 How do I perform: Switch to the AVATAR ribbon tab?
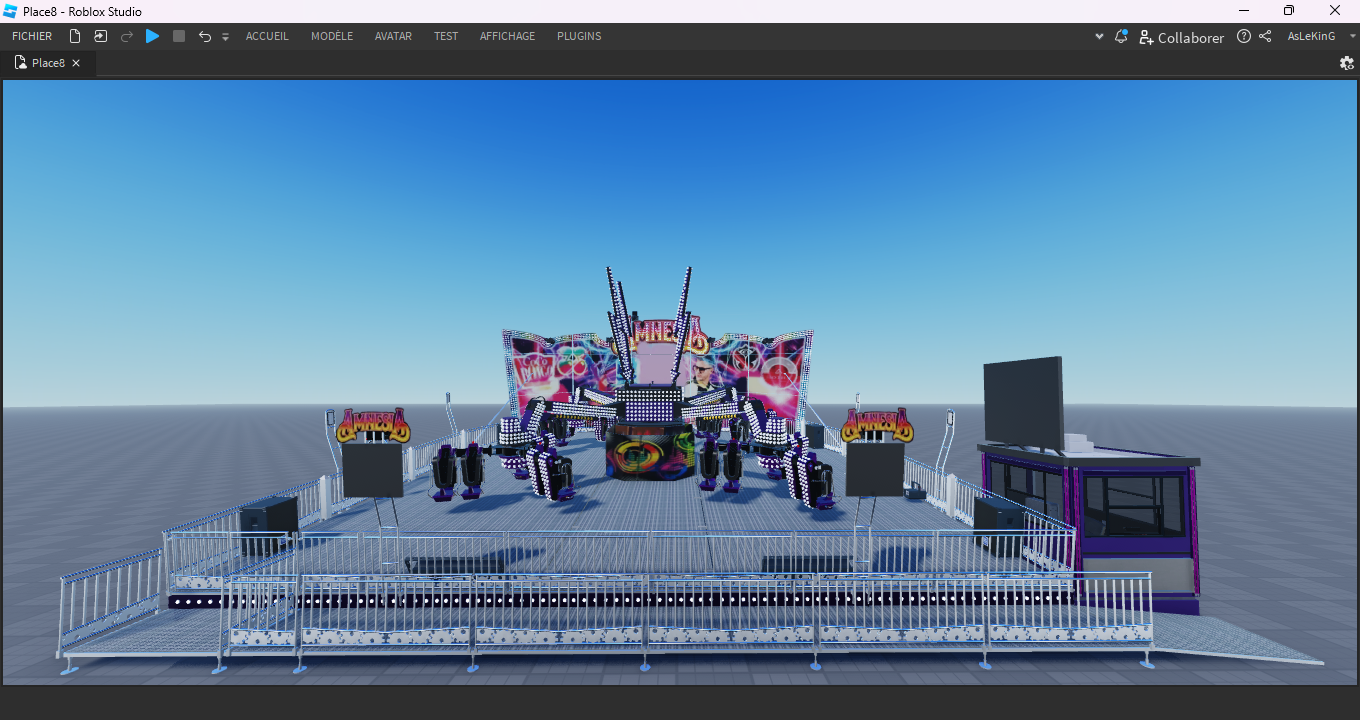click(x=393, y=36)
